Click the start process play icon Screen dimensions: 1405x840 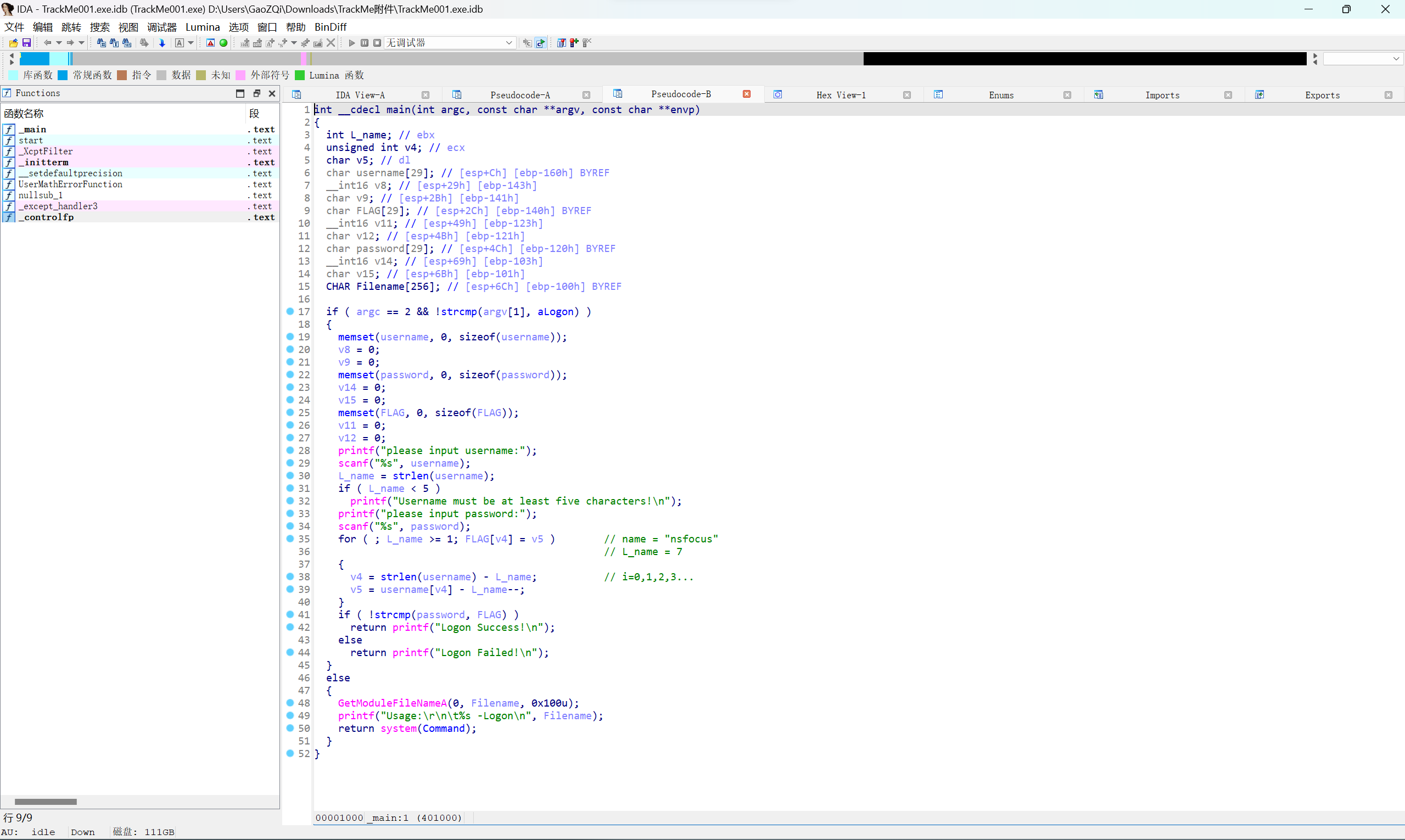[351, 43]
